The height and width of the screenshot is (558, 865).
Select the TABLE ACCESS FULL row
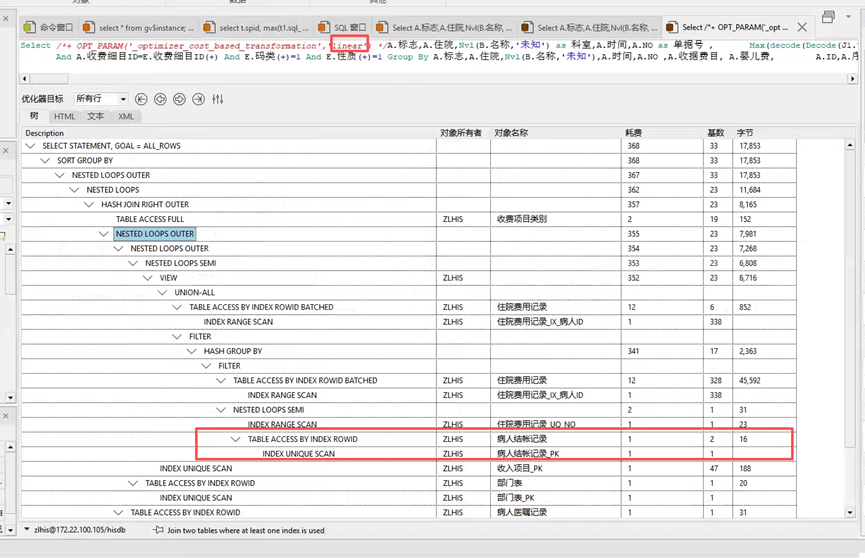point(409,219)
